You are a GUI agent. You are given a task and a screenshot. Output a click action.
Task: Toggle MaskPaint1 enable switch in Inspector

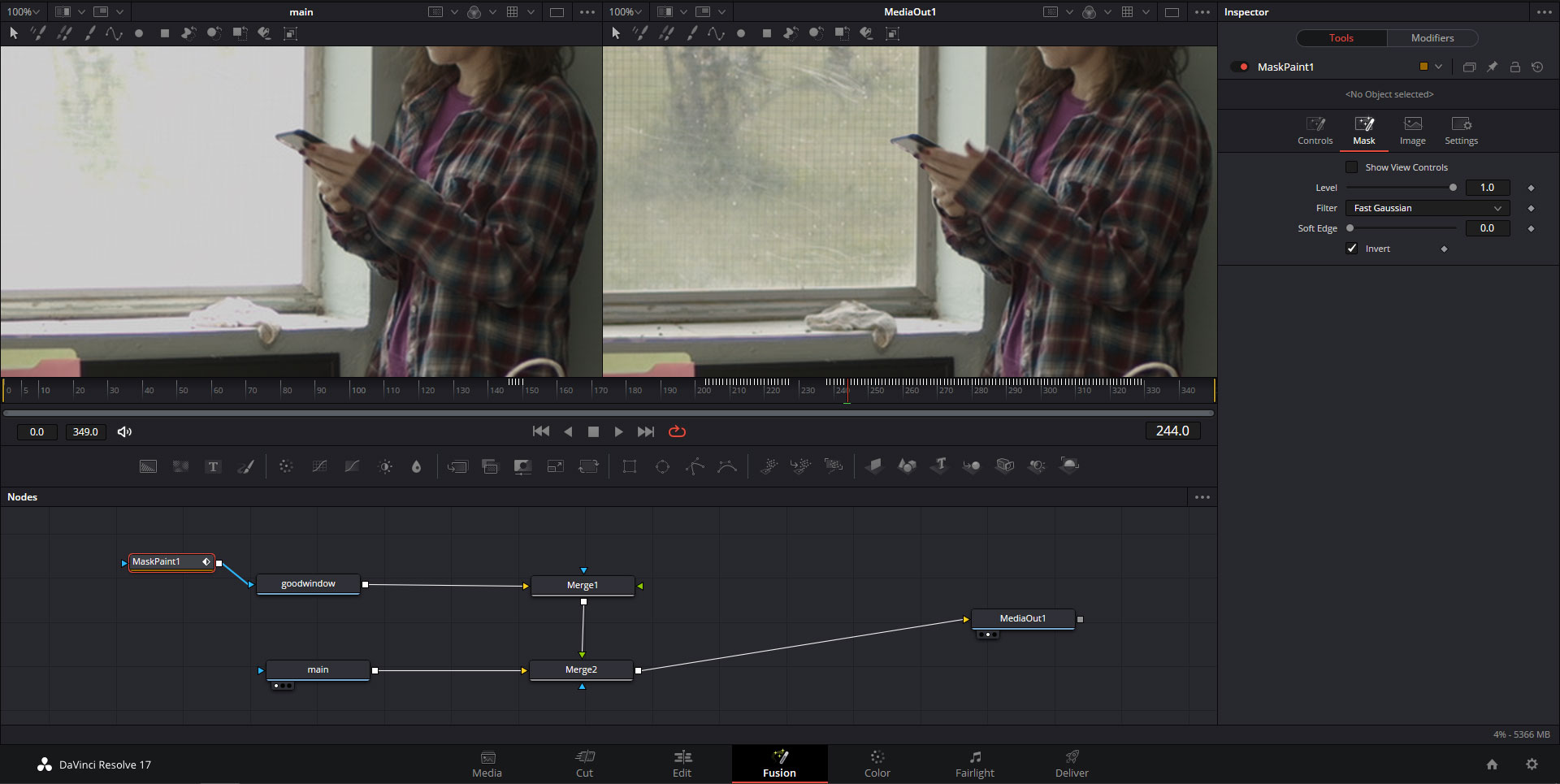pos(1240,67)
